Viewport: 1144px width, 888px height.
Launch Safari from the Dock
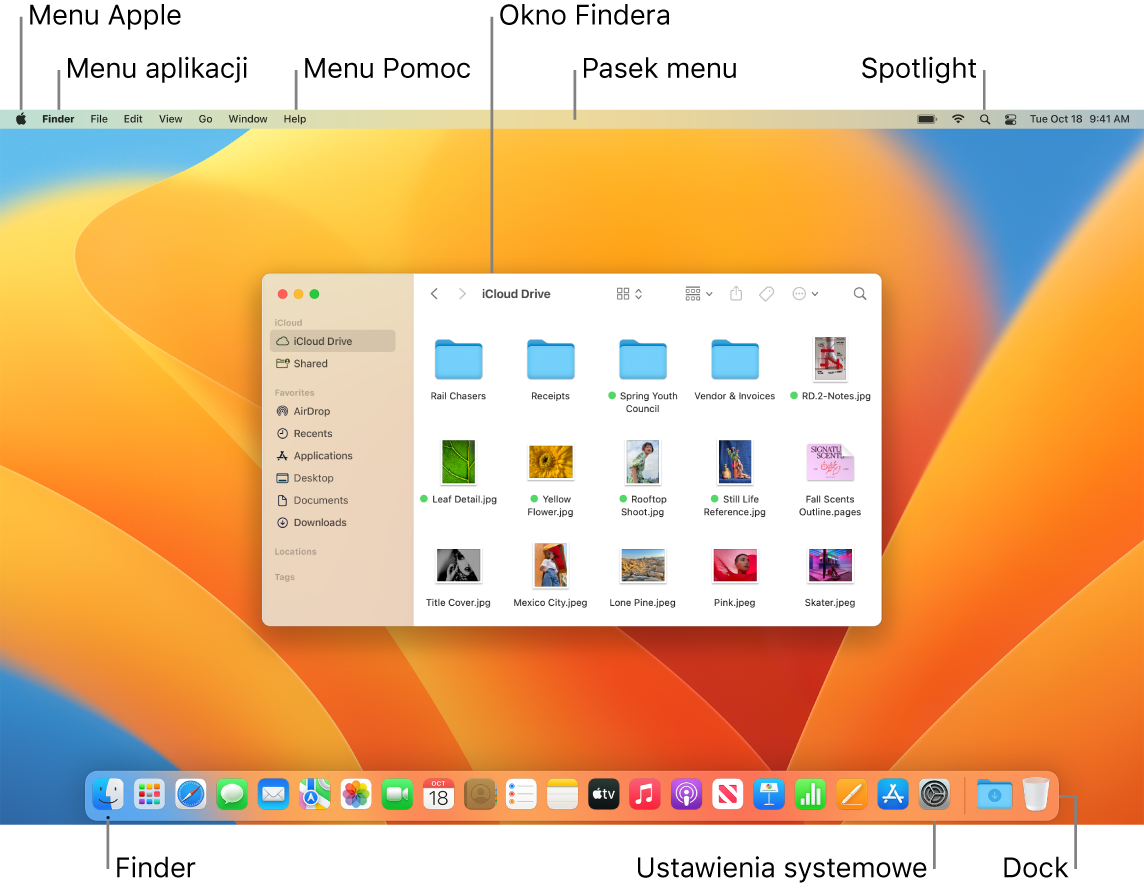(190, 794)
